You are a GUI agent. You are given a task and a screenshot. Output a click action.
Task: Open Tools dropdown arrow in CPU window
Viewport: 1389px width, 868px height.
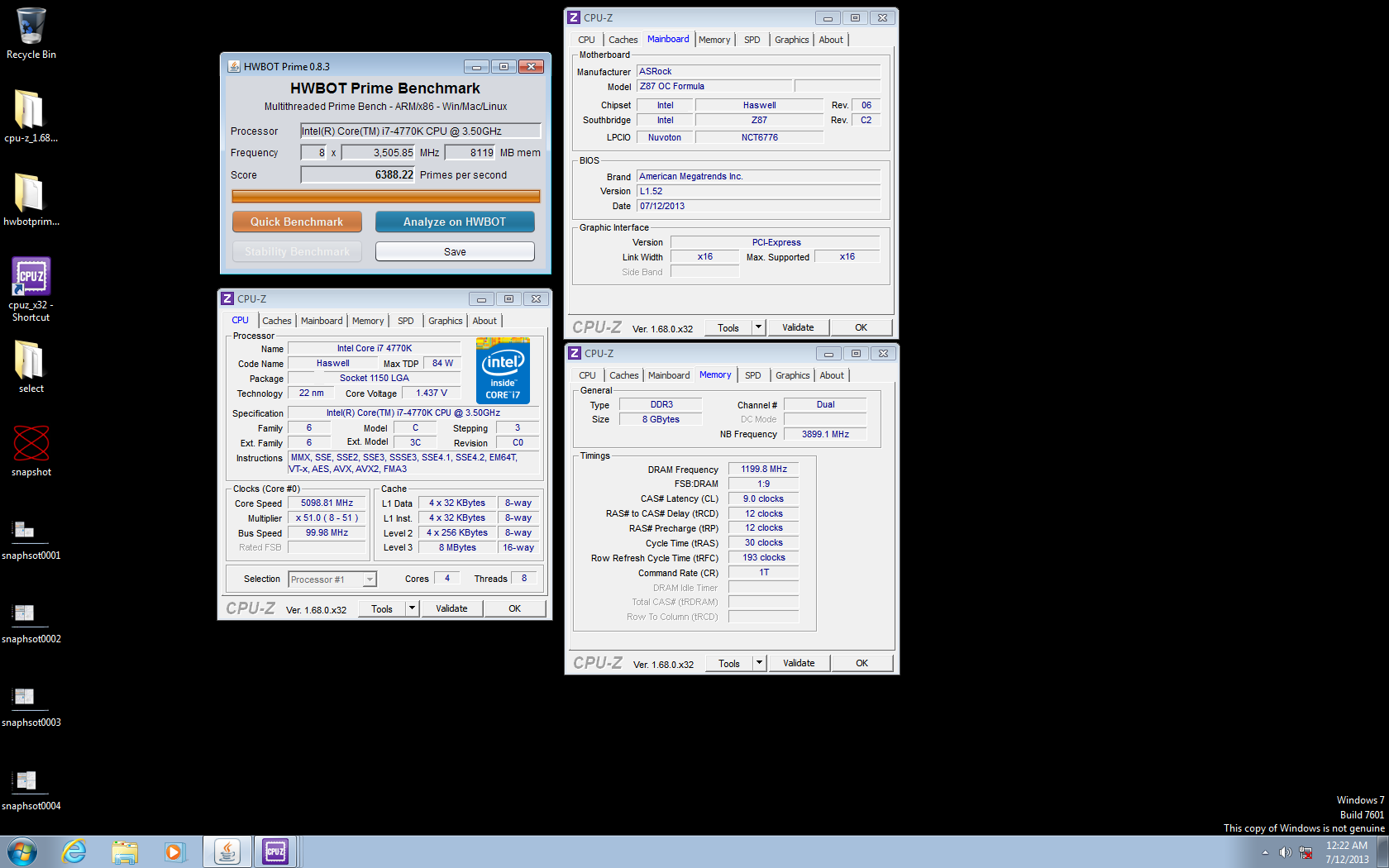[412, 608]
